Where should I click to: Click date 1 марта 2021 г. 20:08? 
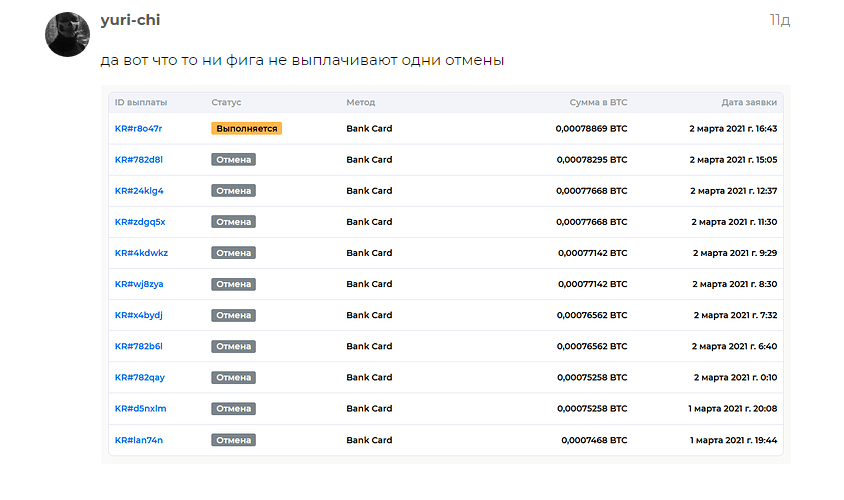point(733,409)
